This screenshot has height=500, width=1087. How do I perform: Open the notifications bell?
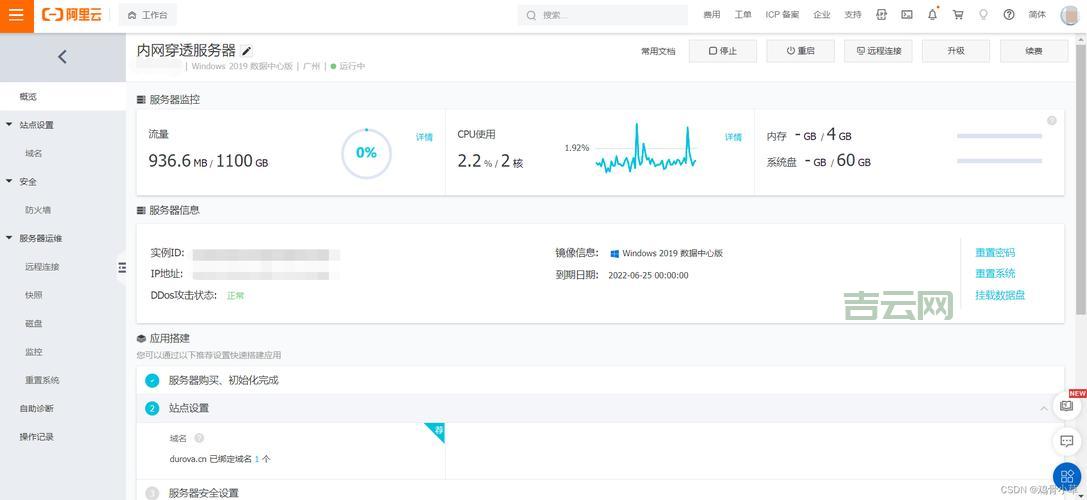(932, 15)
